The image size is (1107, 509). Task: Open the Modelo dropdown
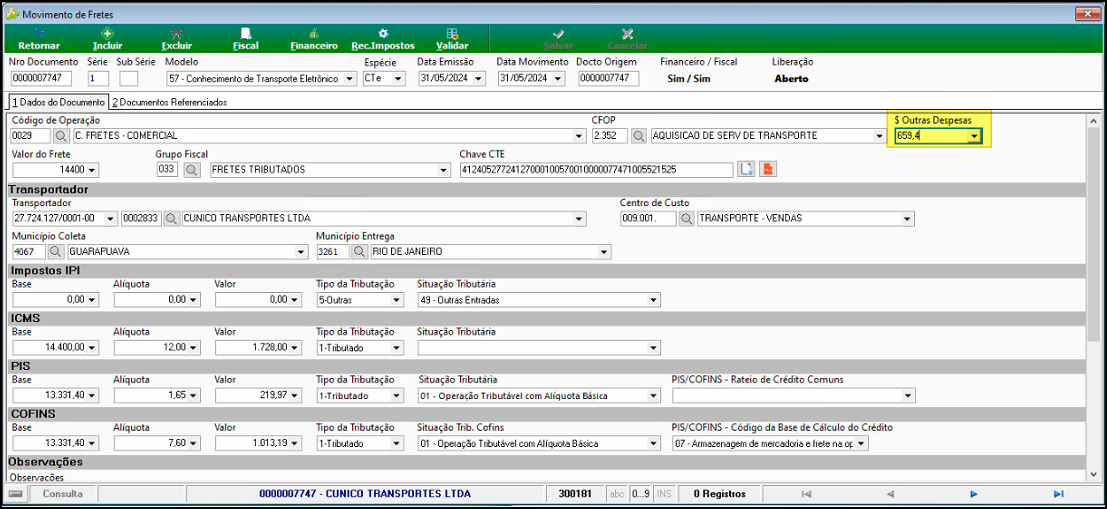[350, 79]
